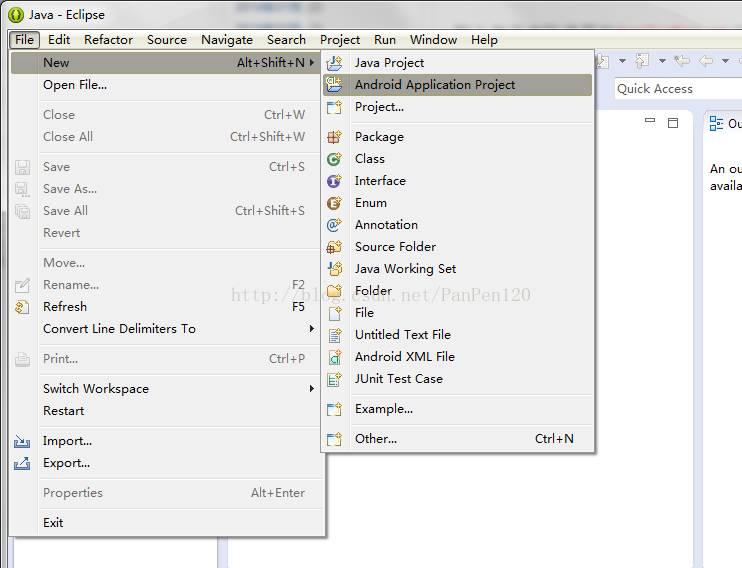Open the Edit menu
742x568 pixels.
pyautogui.click(x=59, y=40)
